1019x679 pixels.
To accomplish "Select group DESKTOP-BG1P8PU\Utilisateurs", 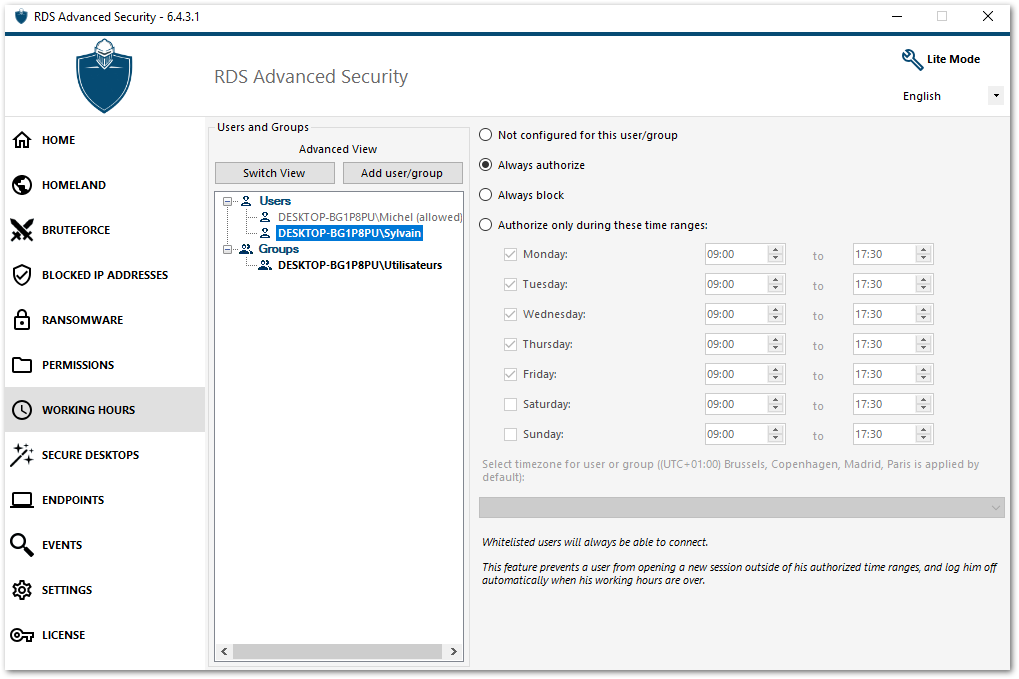I will click(360, 265).
